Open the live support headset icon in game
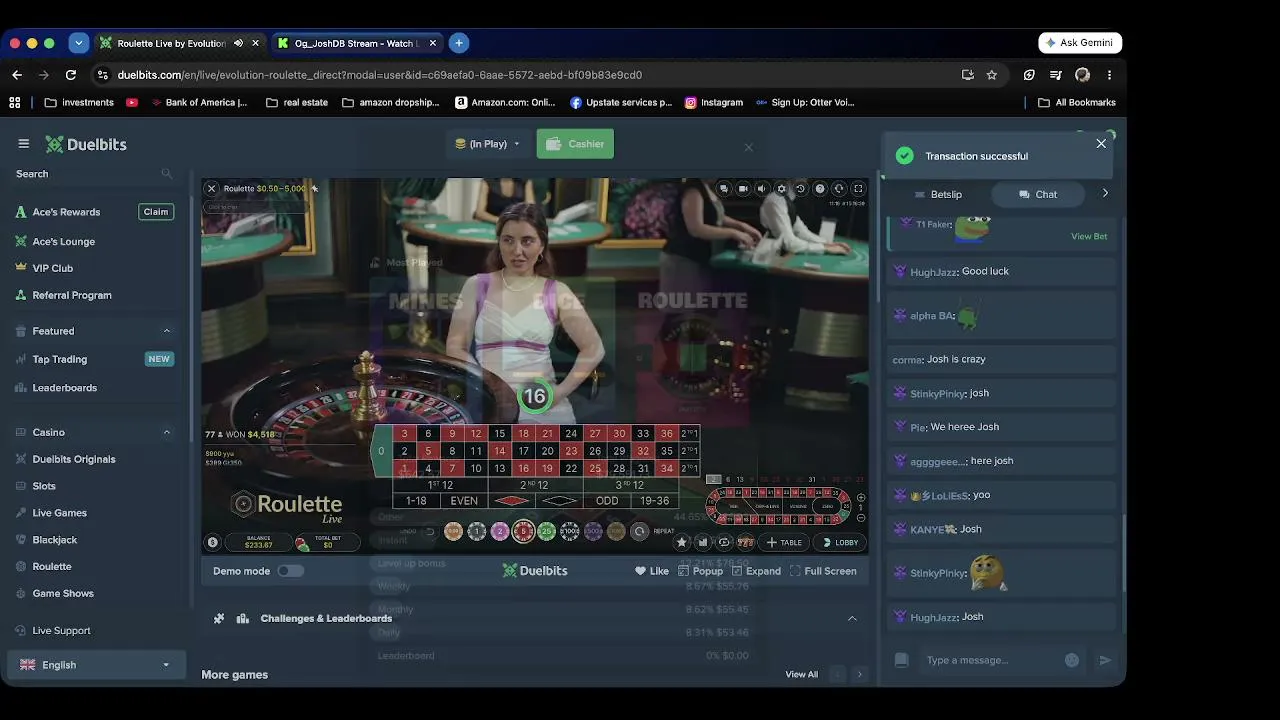Image resolution: width=1280 pixels, height=720 pixels. coord(839,188)
